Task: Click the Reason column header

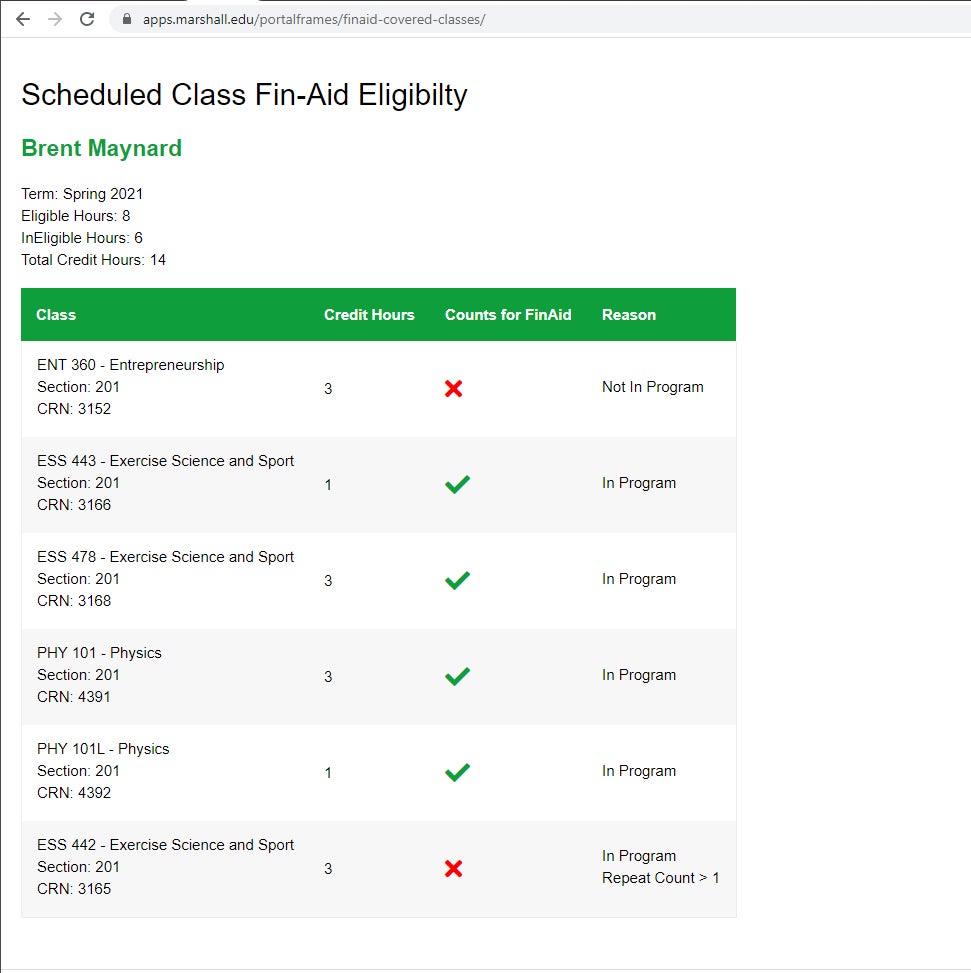Action: [629, 315]
